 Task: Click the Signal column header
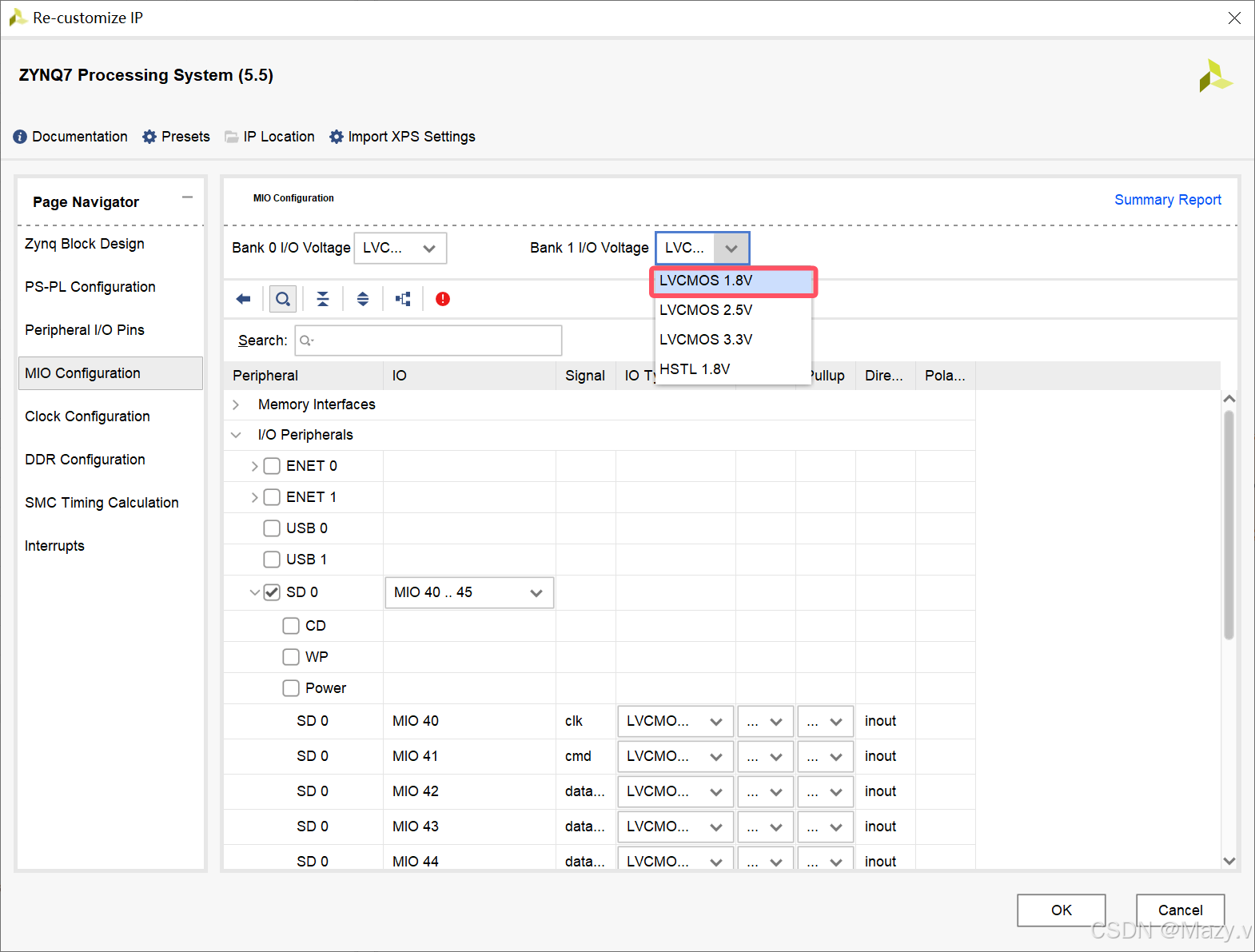point(585,376)
